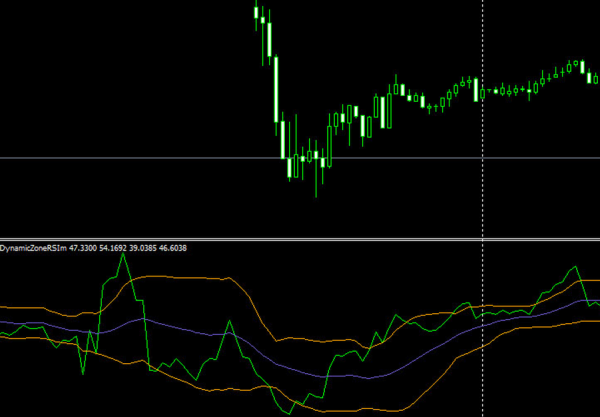The image size is (600, 417).
Task: Select the tallest spike of the green RSI line
Action: (123, 254)
